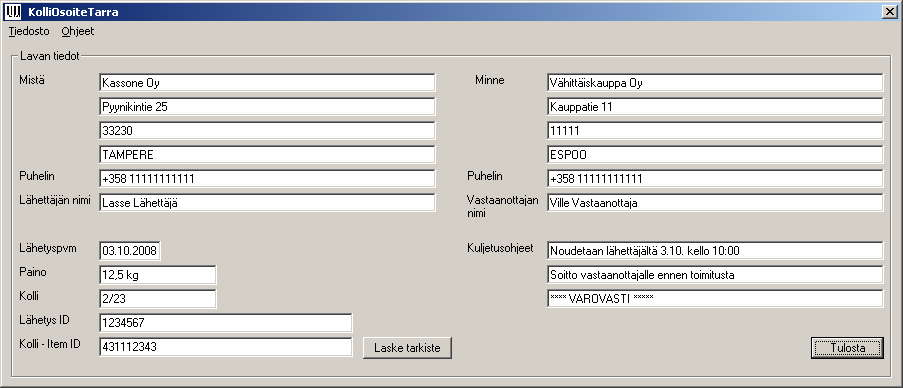Focus the sender Puhelin field under TAMPERE

click(267, 179)
